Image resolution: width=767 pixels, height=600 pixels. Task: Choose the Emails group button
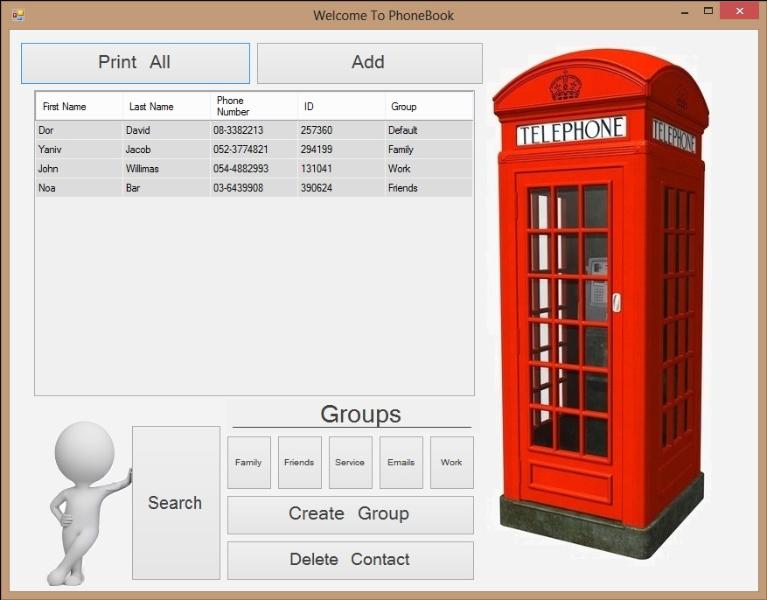coord(401,462)
